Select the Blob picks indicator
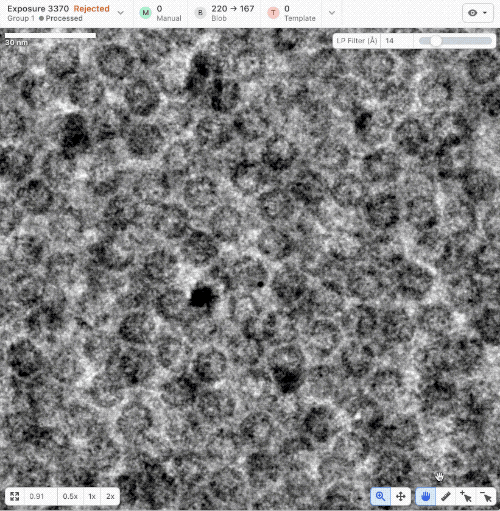 (x=224, y=13)
